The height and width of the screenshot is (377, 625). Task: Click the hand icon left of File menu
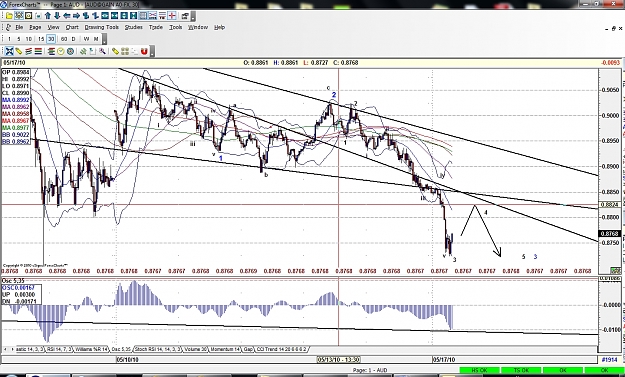8,27
